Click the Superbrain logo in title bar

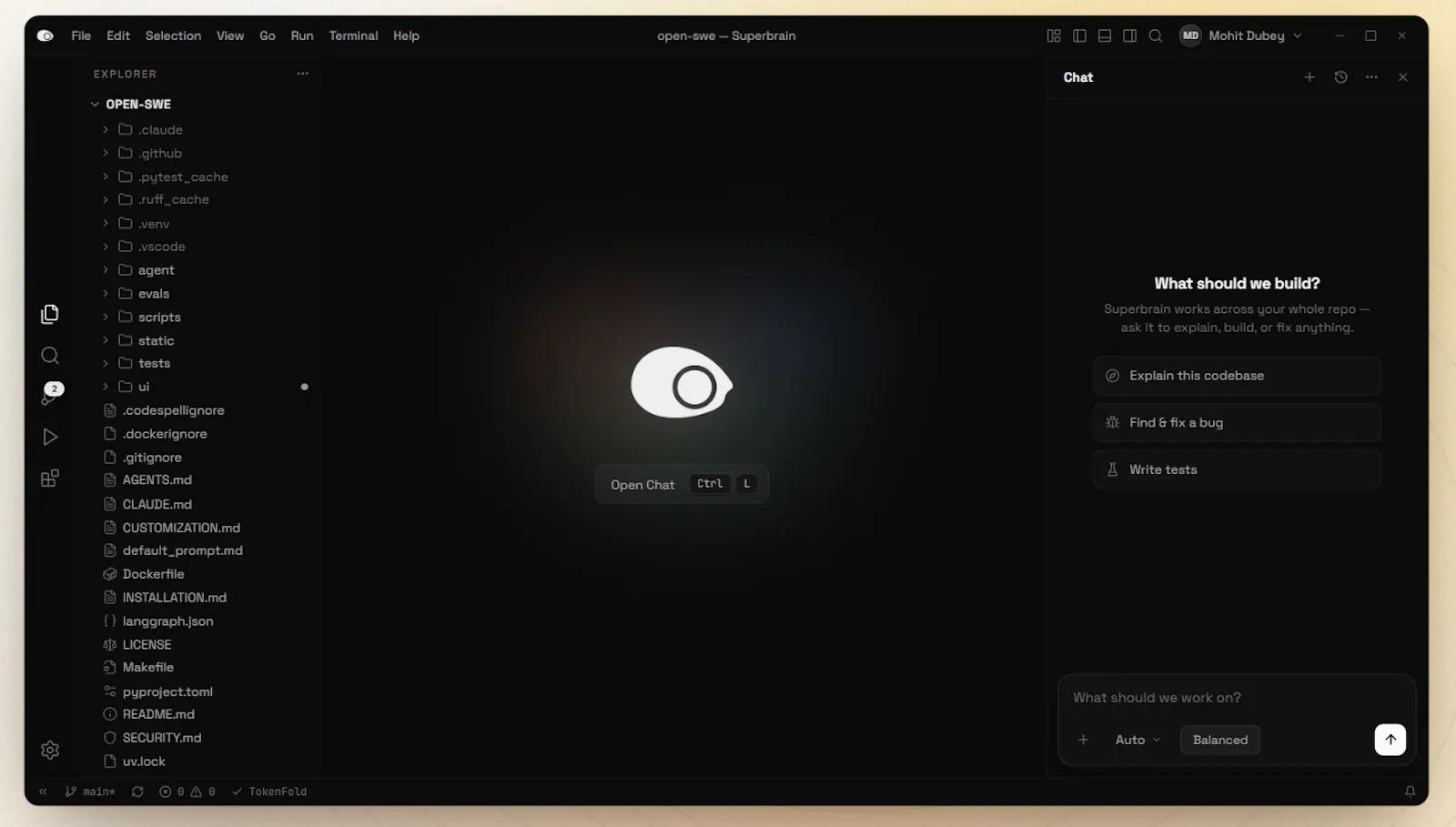point(45,35)
